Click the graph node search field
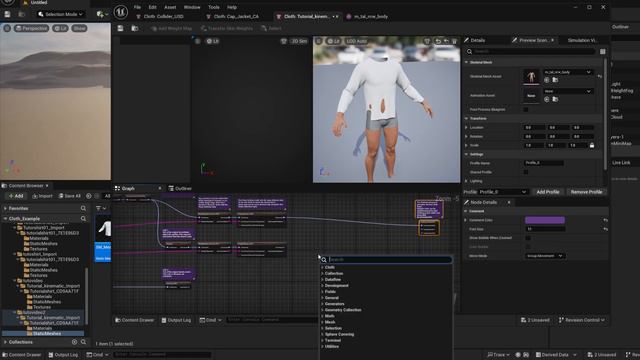Image resolution: width=640 pixels, height=360 pixels. click(x=386, y=260)
